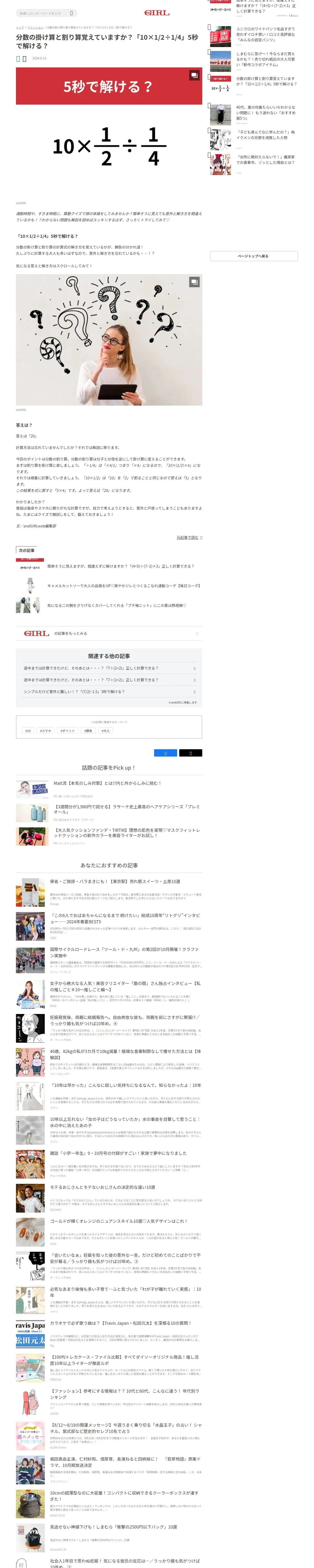The width and height of the screenshot is (314, 1568).
Task: Open first related article 7÷(1+2) link
Action: (109, 668)
